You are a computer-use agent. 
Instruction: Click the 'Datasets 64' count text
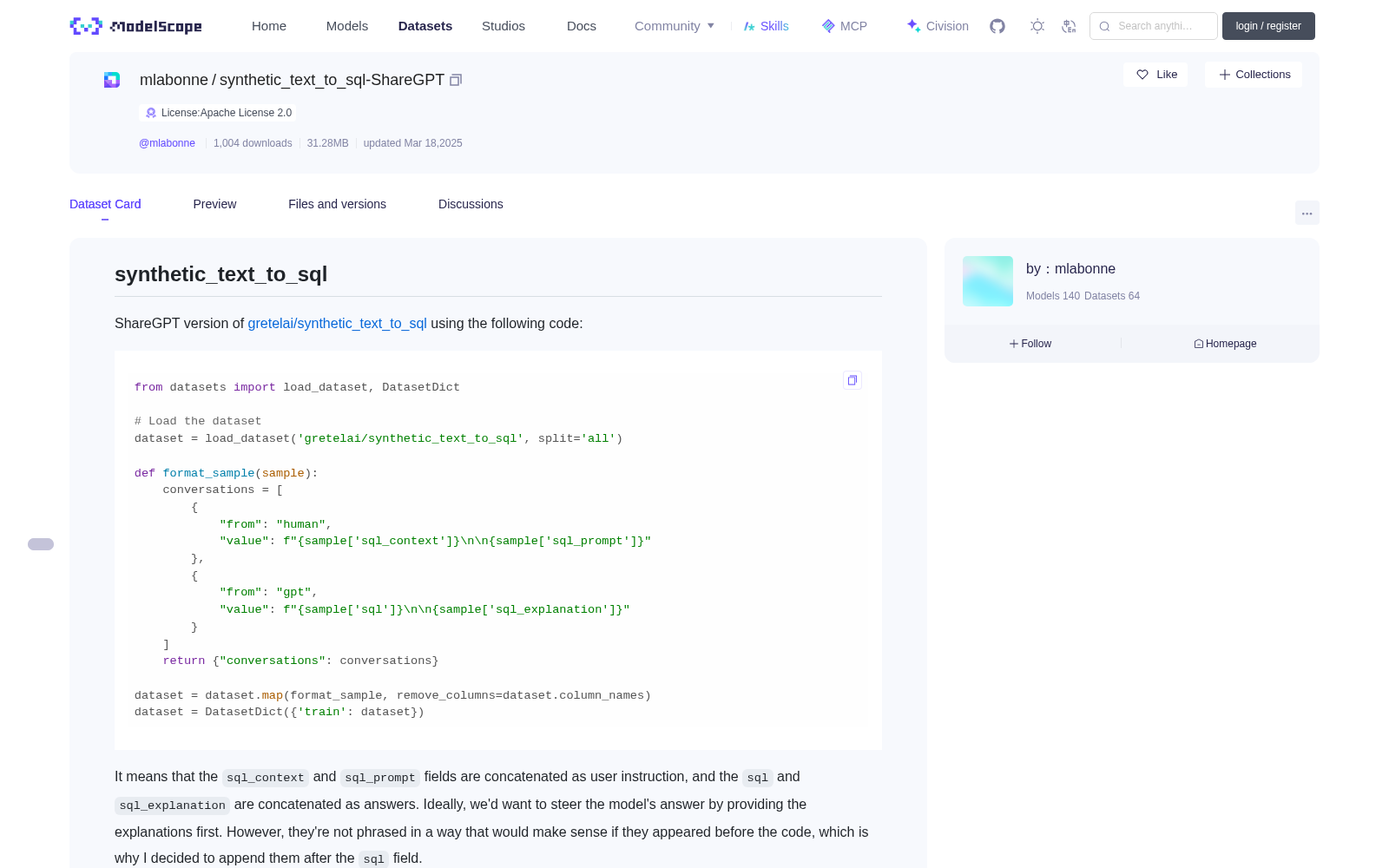point(1112,296)
